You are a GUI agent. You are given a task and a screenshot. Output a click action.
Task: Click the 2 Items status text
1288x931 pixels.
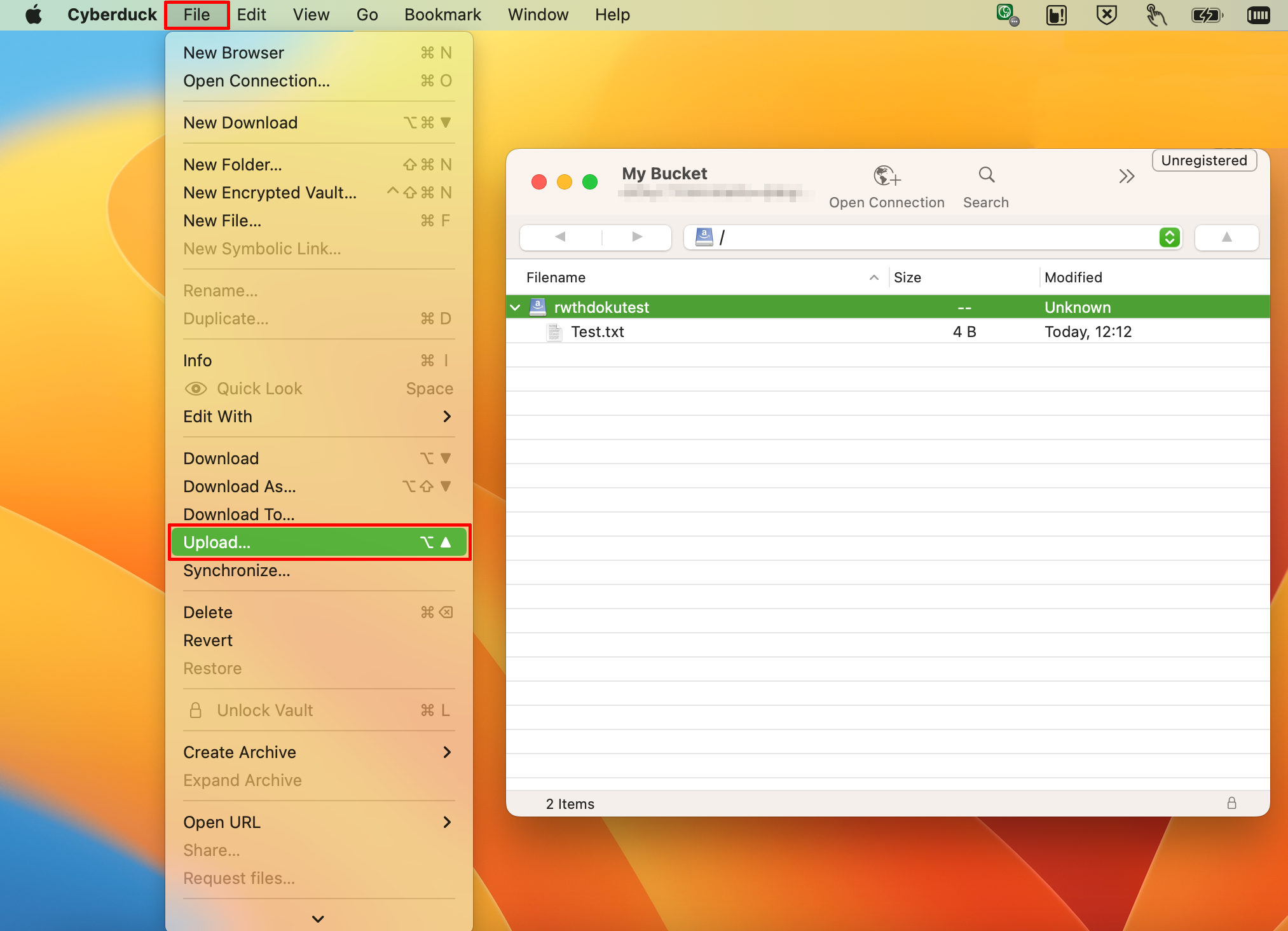(570, 804)
